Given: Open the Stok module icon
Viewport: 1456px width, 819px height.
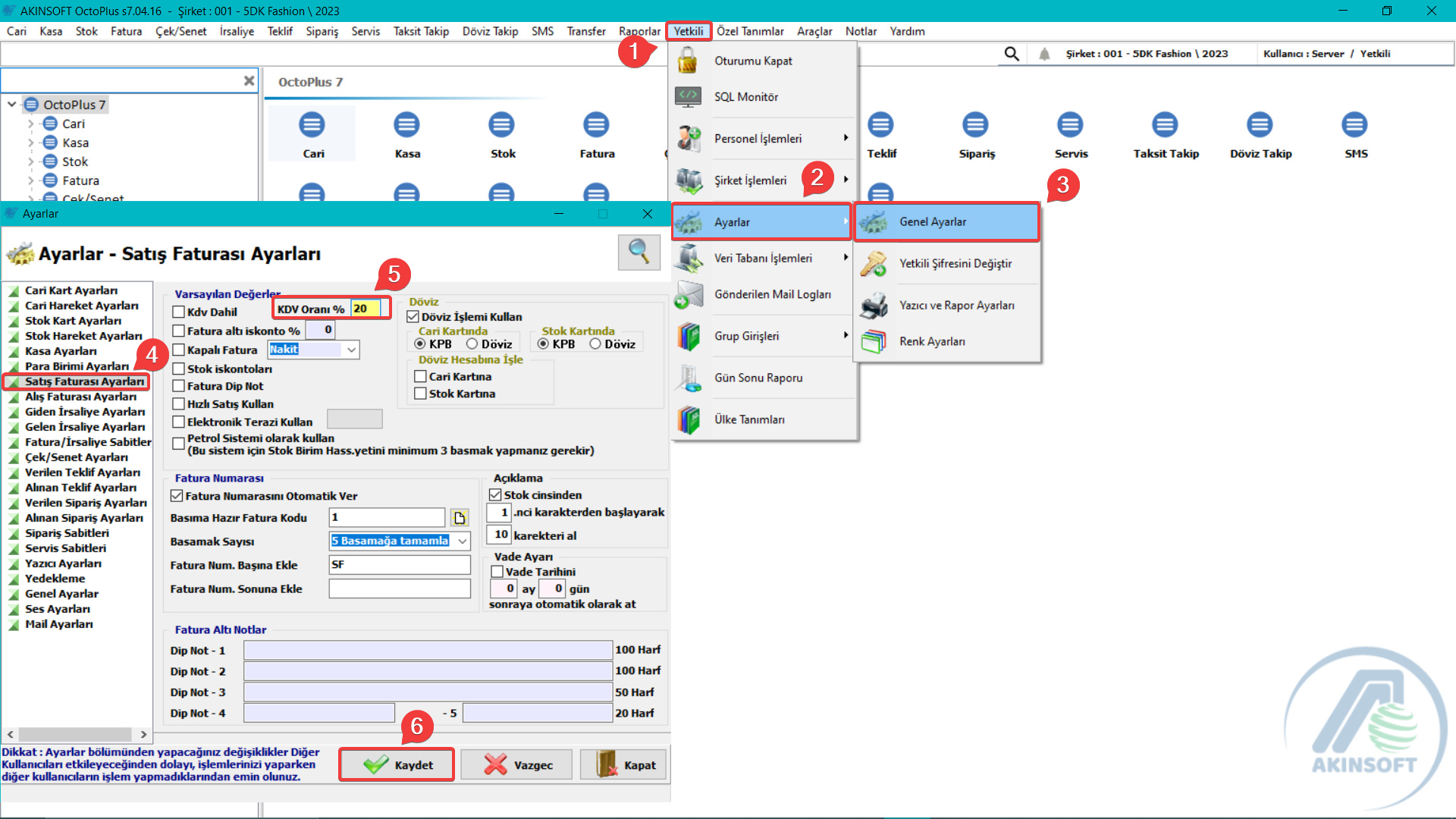Looking at the screenshot, I should click(501, 125).
